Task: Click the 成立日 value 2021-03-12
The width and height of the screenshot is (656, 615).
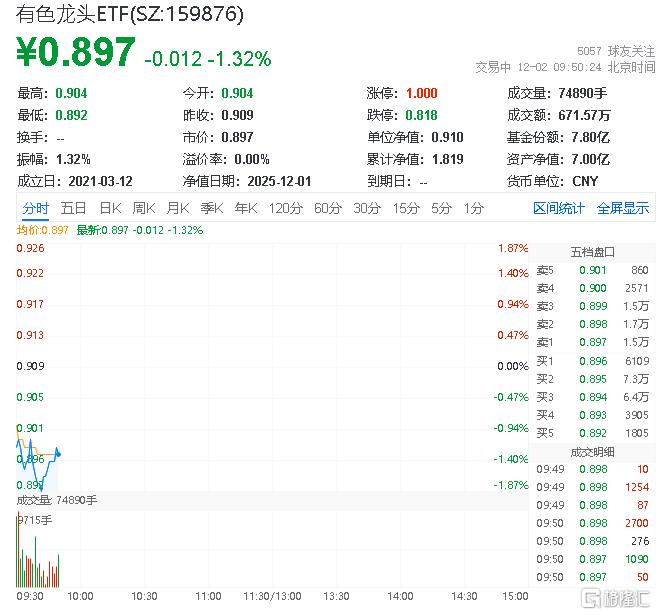Action: (x=100, y=181)
